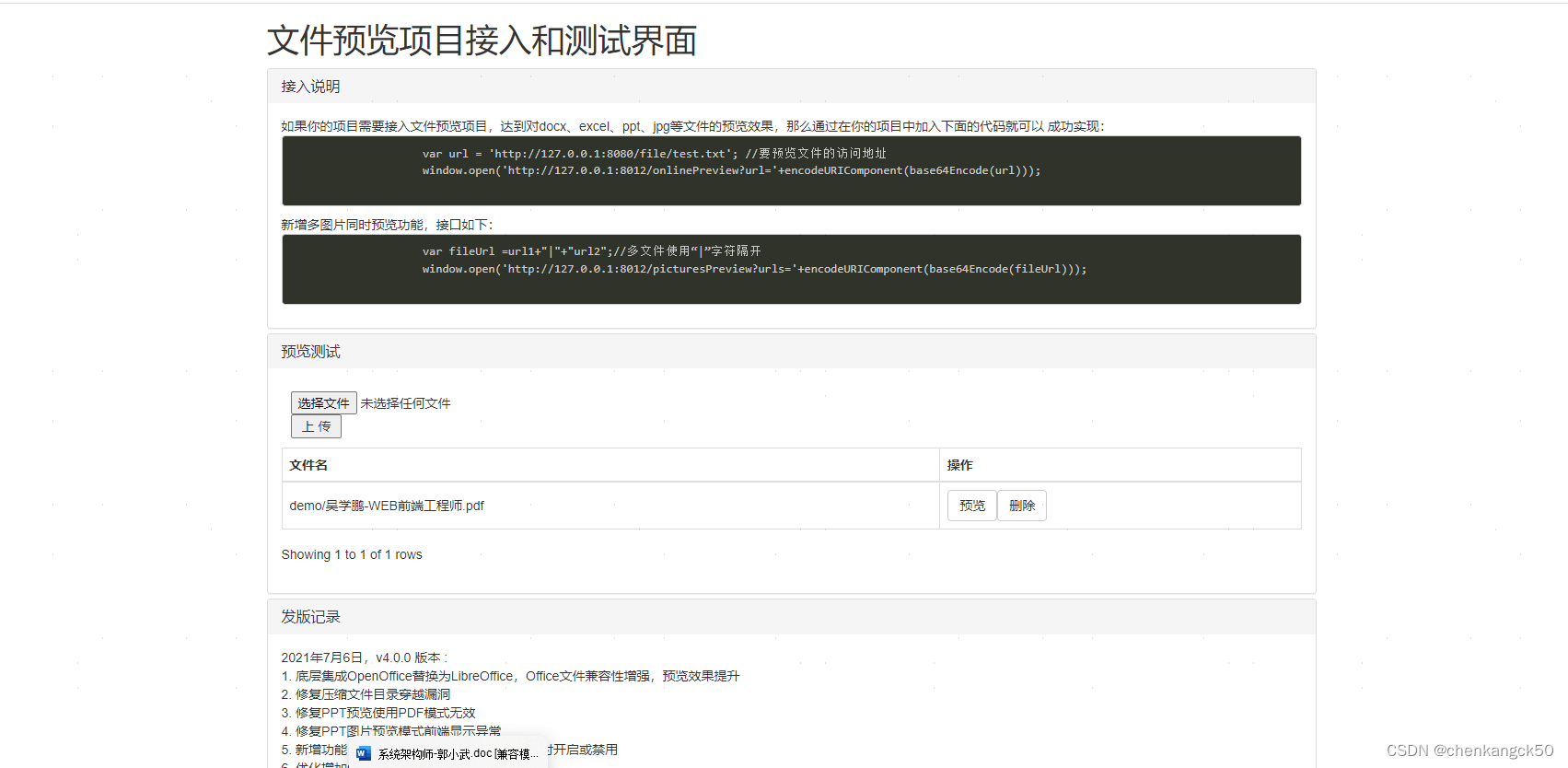Click the Showing 1 to 1 of 1 rows text
This screenshot has height=768, width=1568.
tap(352, 554)
